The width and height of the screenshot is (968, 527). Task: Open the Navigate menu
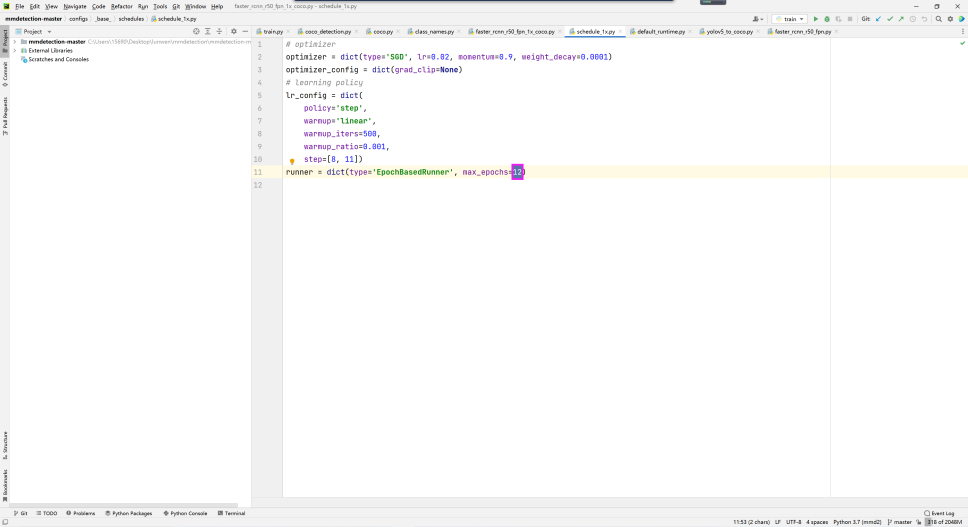tap(75, 6)
